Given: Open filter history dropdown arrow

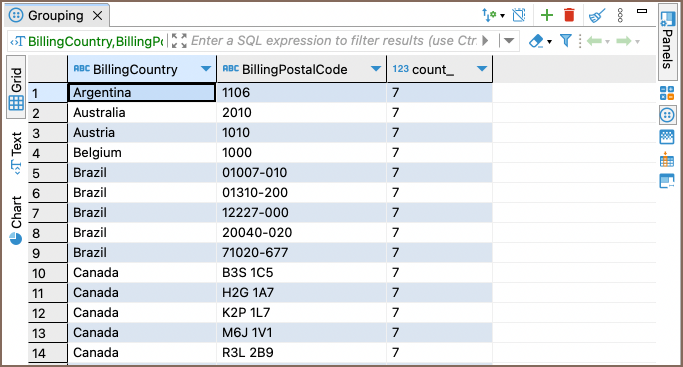Looking at the screenshot, I should pos(509,41).
